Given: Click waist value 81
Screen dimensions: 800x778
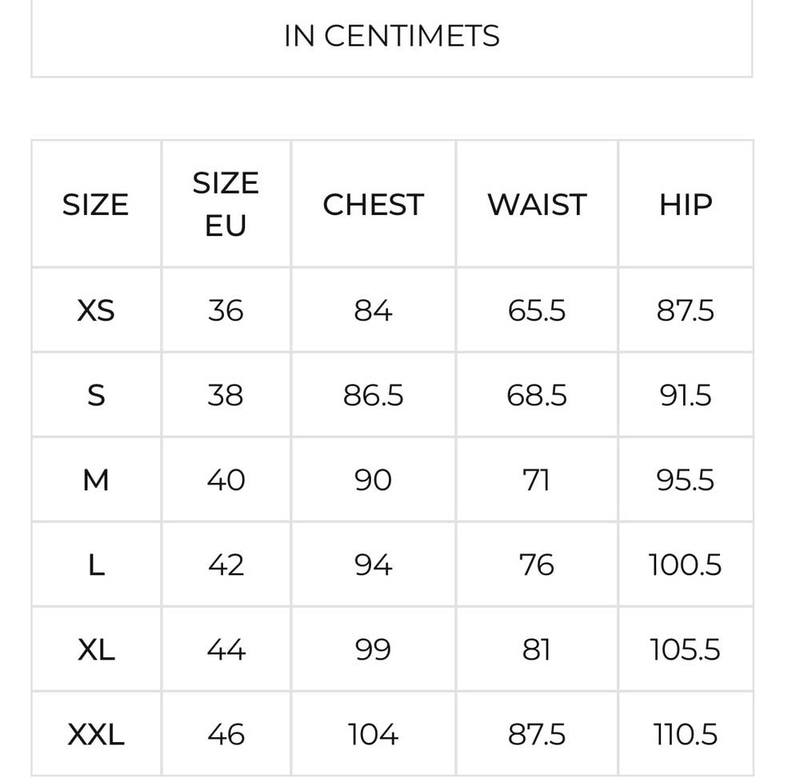Looking at the screenshot, I should coord(537,649).
